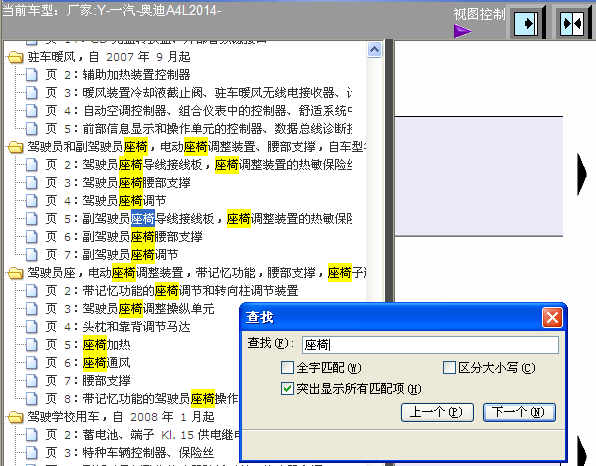Open page 3: 暖风装置冷却液截止阀
Screen dimensions: 596x466
coord(198,93)
